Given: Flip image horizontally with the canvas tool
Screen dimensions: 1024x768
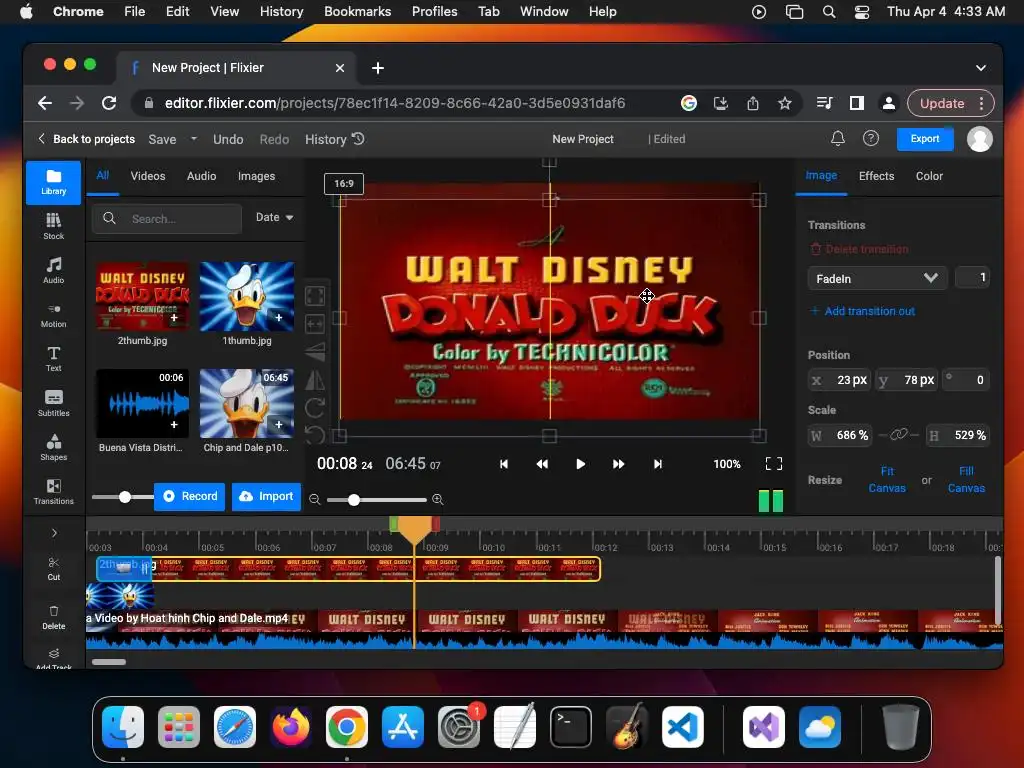Looking at the screenshot, I should coord(315,379).
